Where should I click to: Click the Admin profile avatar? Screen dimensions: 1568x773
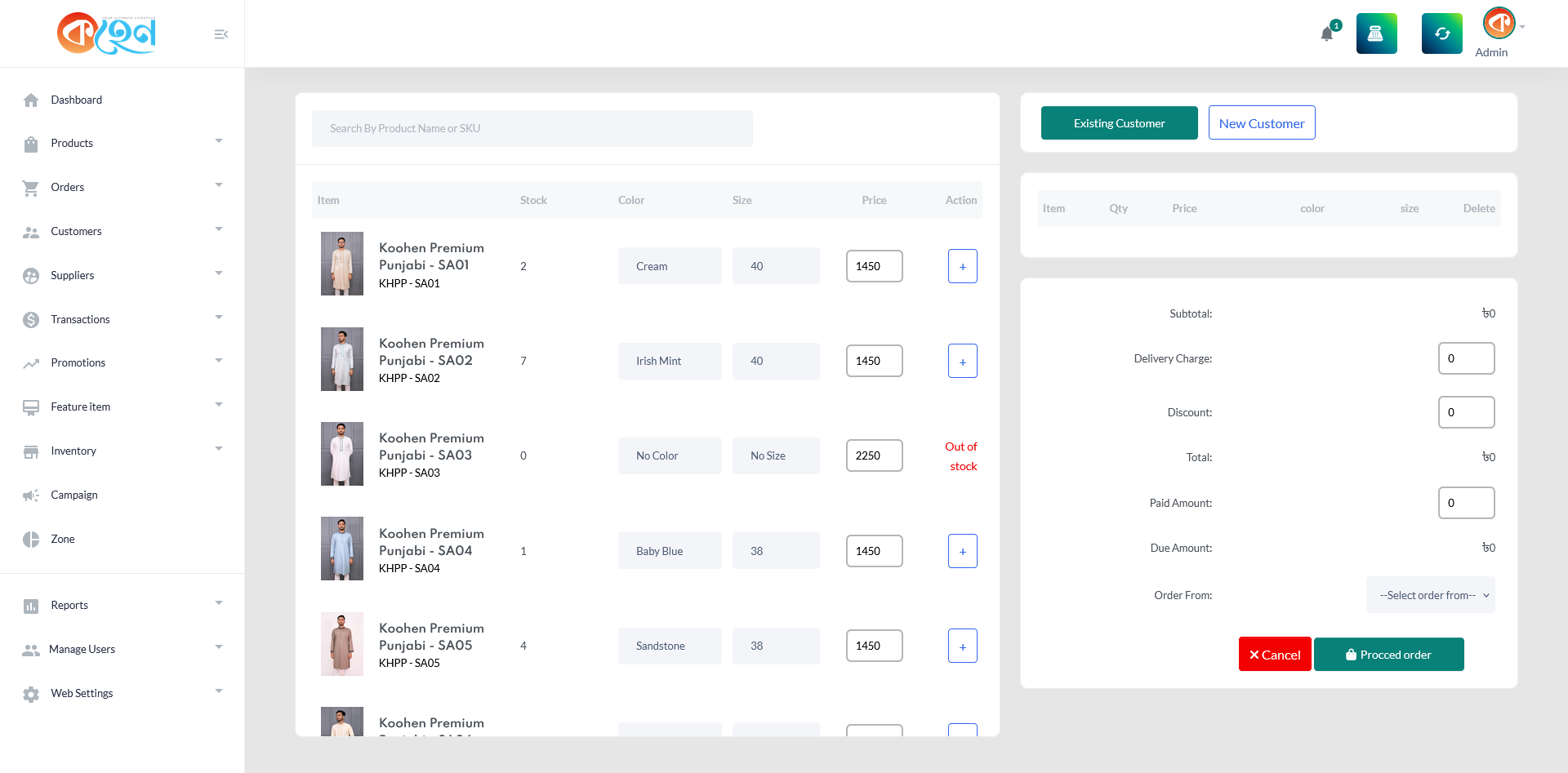coord(1499,23)
